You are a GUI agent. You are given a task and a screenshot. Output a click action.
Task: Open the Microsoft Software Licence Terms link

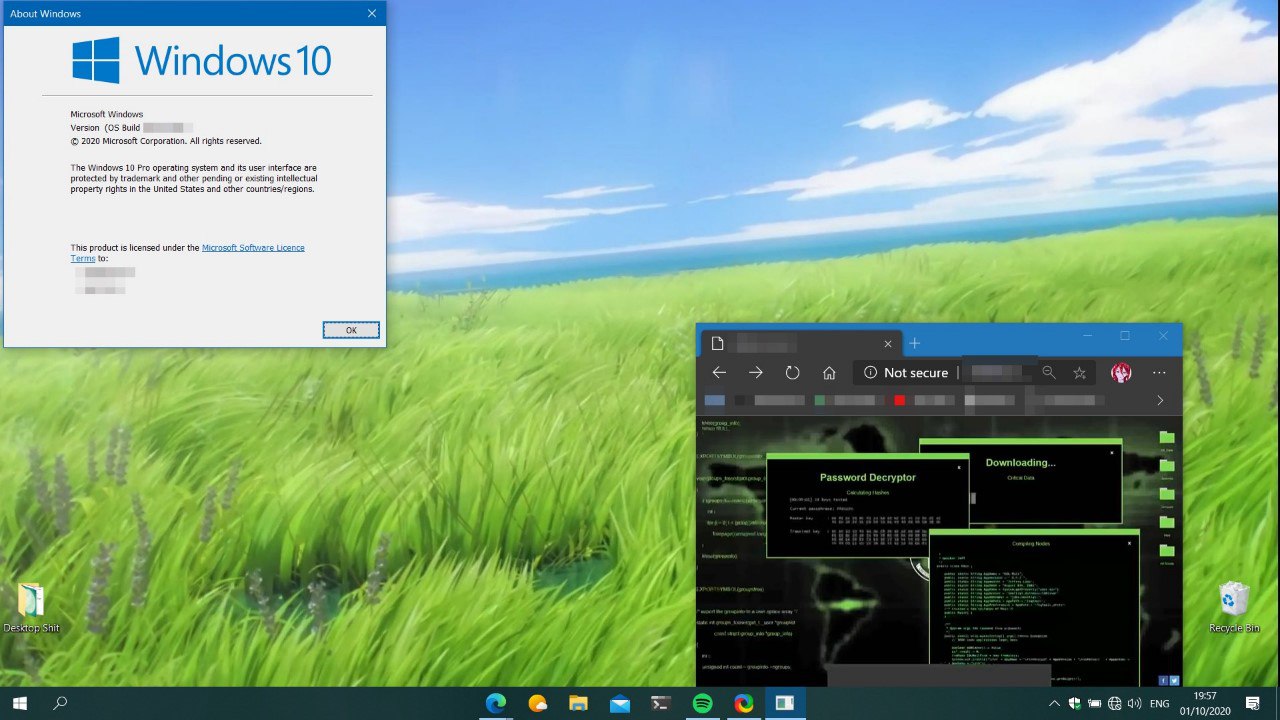click(x=188, y=253)
